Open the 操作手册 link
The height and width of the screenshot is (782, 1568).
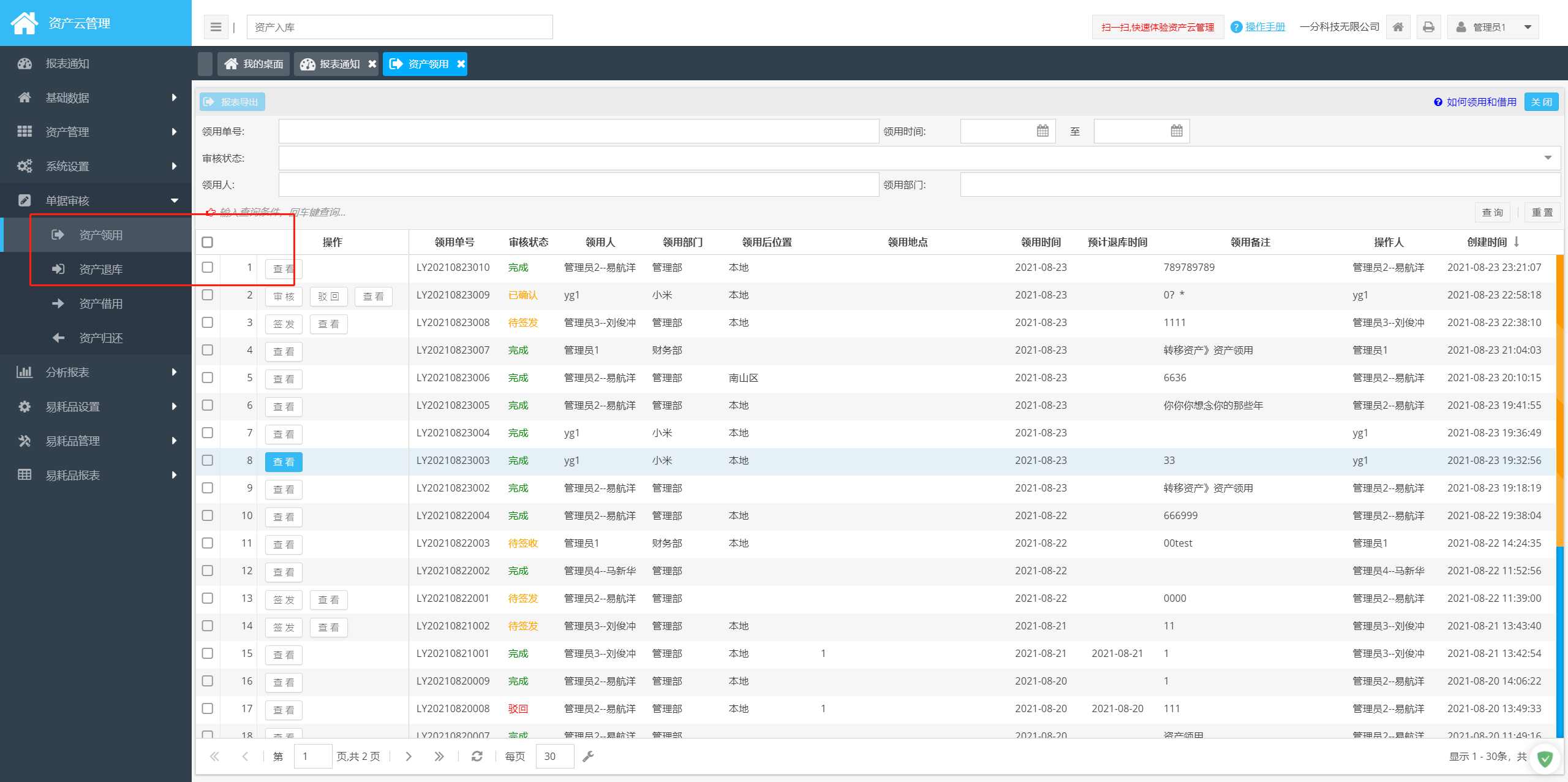click(1265, 27)
